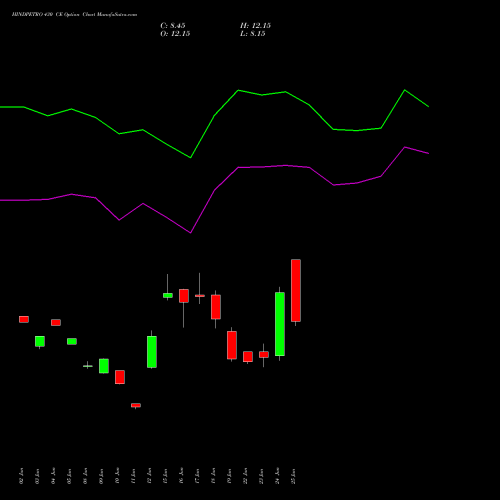This screenshot has height=500, width=500.
Task: Select the green candle for 12 Jun
Action: 152,352
